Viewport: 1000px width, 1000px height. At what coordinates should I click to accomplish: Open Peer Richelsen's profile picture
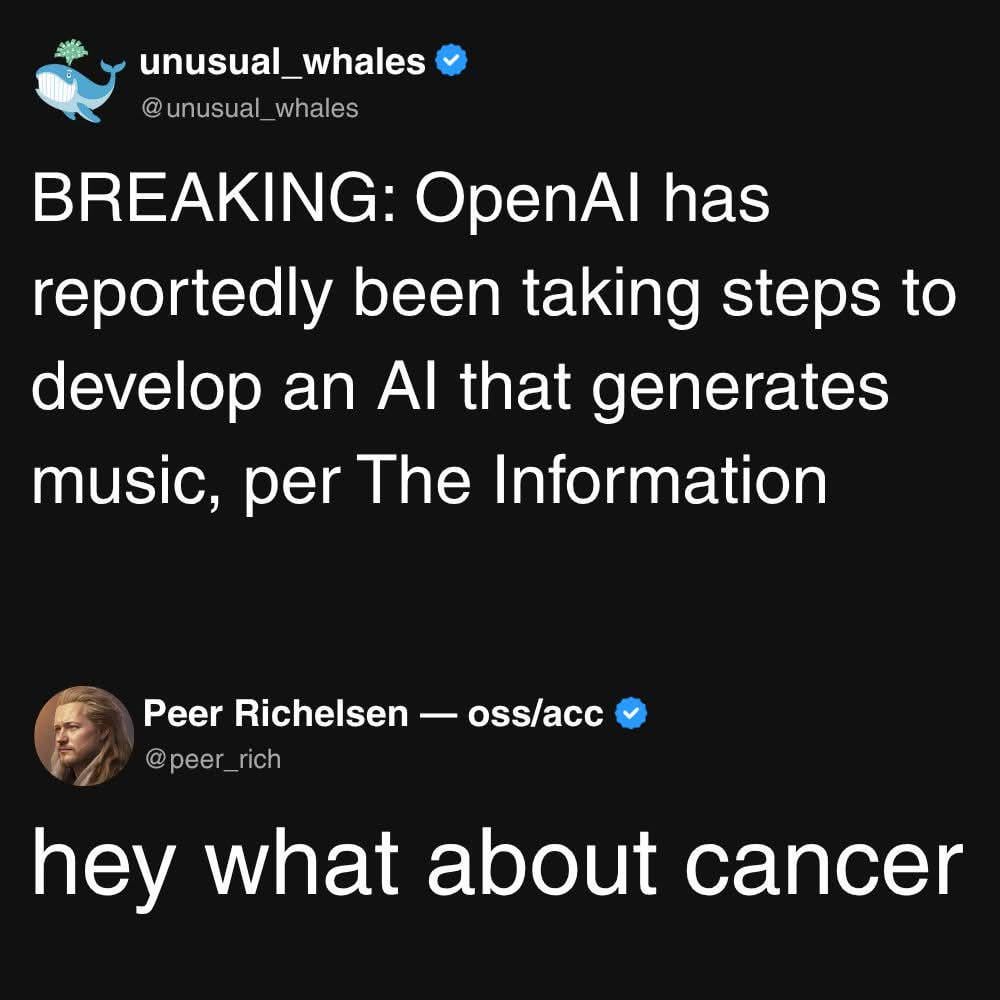click(x=84, y=736)
